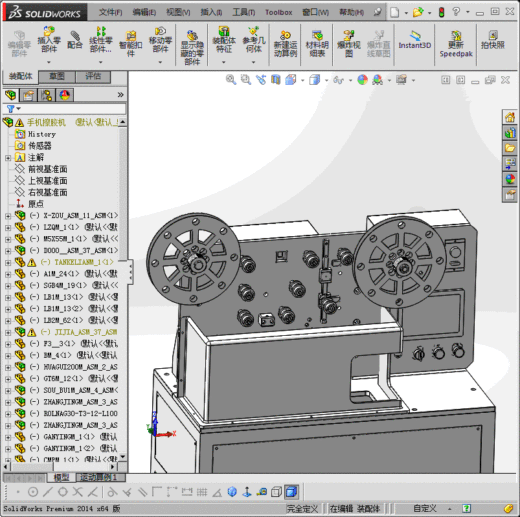The height and width of the screenshot is (517, 520).
Task: Open the Exploded View (爆炸视图) tool
Action: point(349,44)
